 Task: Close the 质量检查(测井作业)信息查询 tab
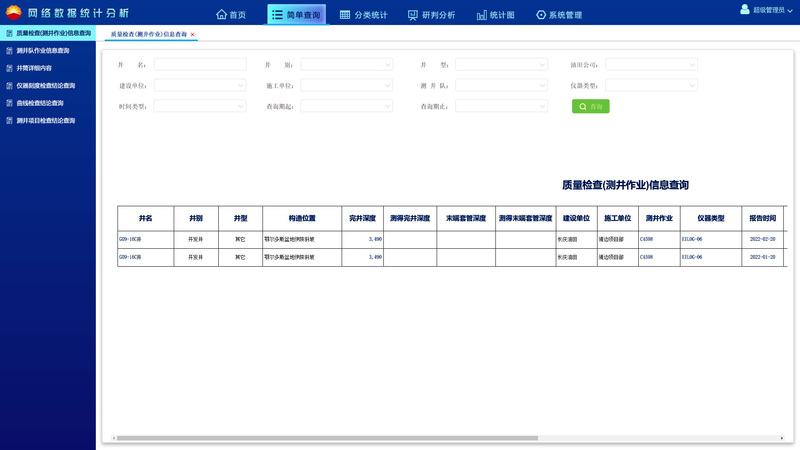192,34
